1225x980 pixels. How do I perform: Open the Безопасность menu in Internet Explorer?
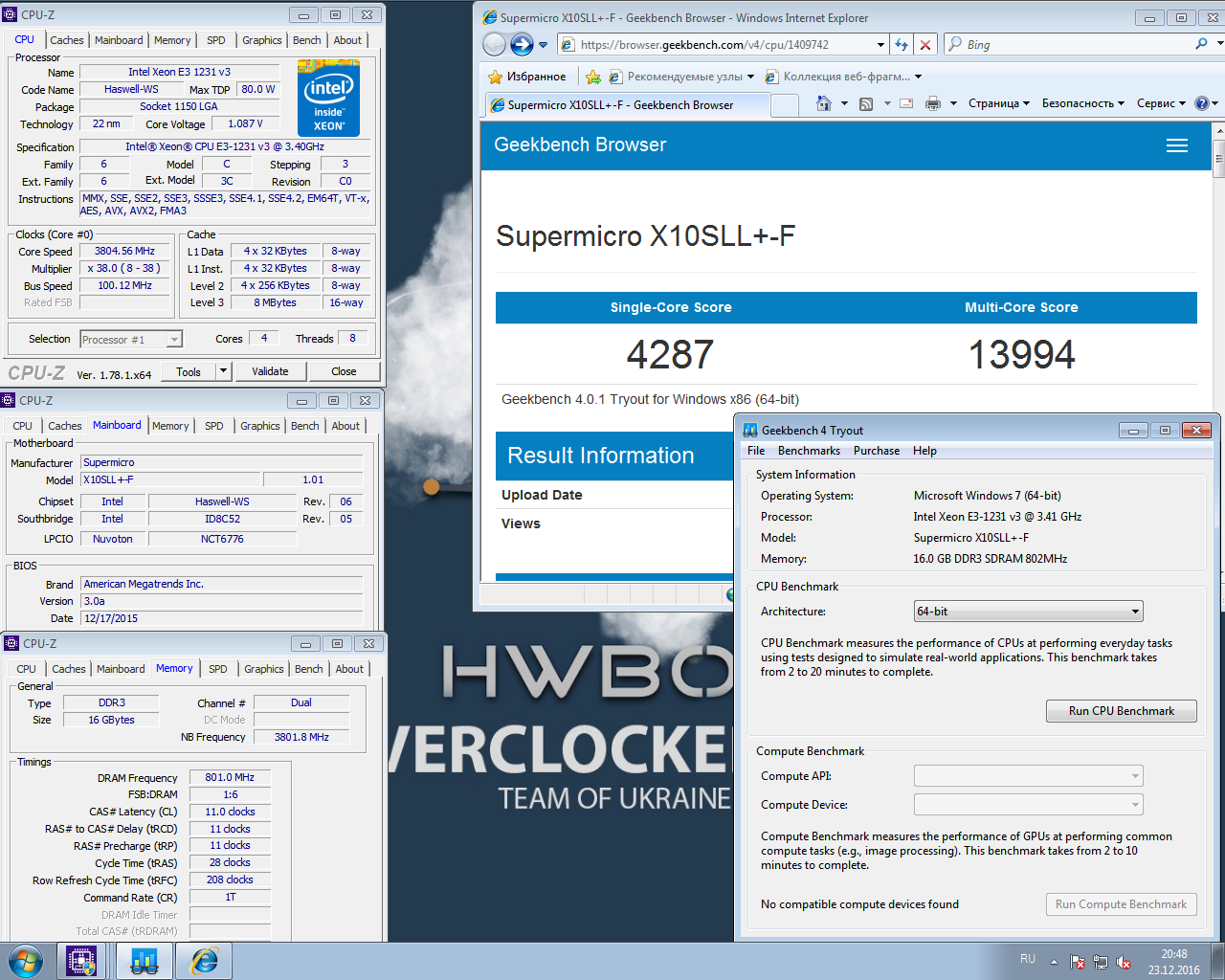point(1083,103)
